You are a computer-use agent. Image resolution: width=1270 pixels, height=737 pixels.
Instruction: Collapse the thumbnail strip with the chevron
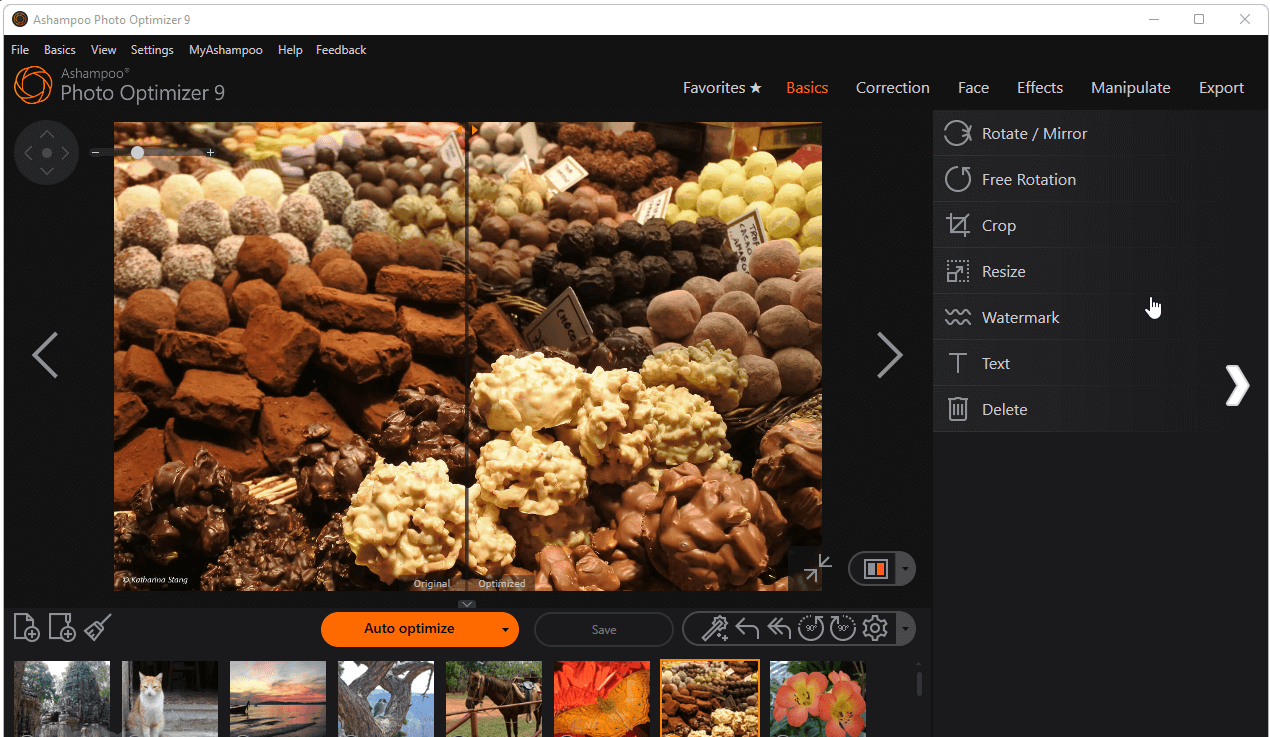tap(467, 604)
